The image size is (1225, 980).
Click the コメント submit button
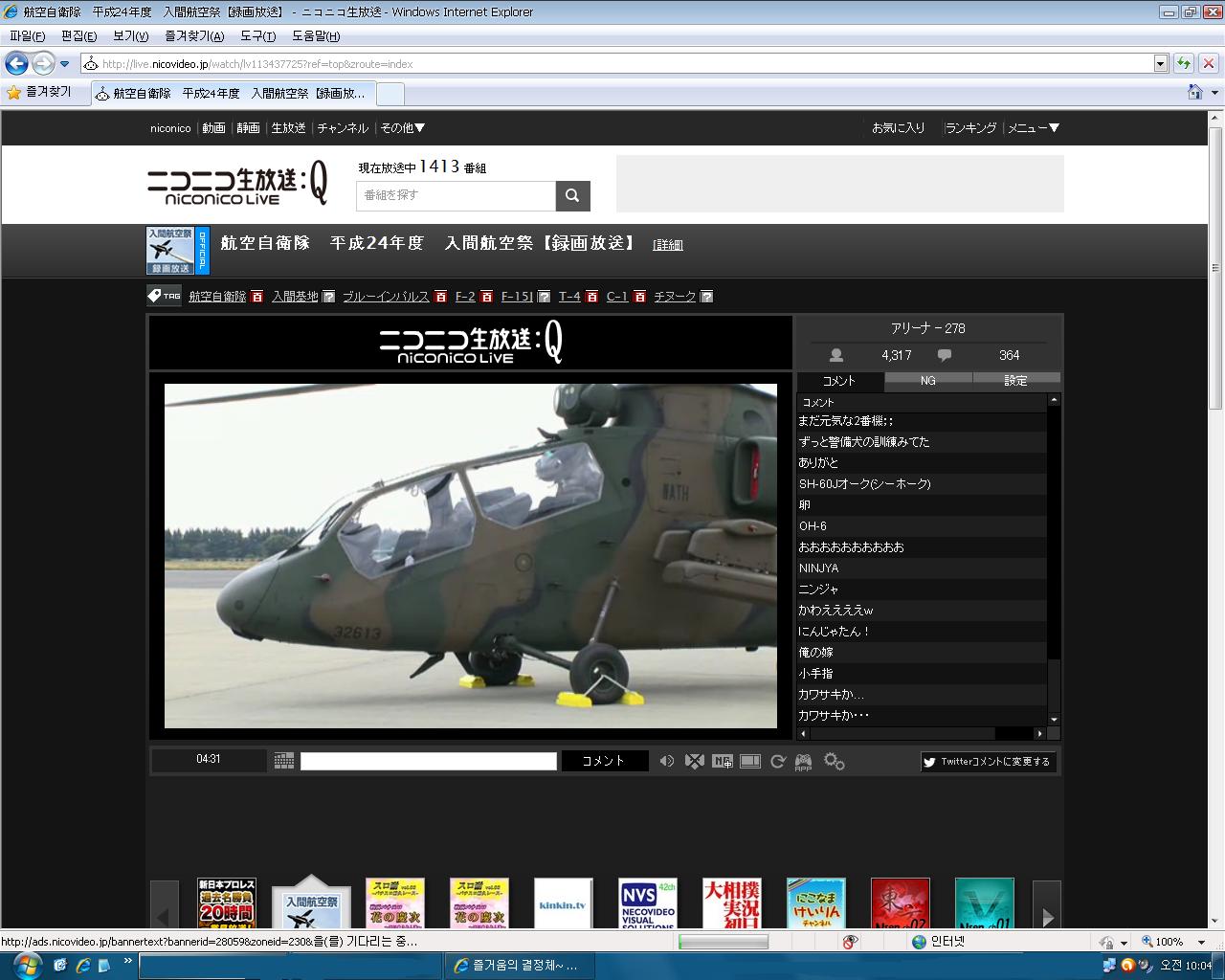(x=604, y=761)
